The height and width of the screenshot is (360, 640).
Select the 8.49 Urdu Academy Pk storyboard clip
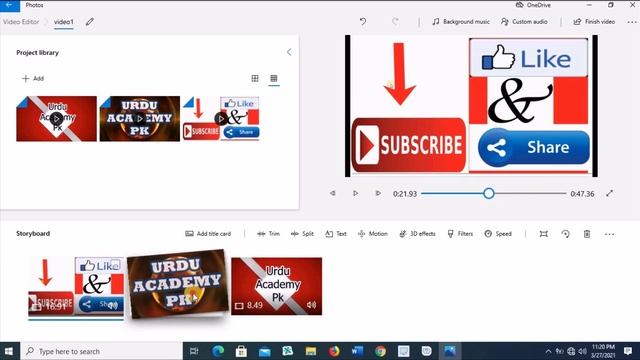(x=277, y=286)
